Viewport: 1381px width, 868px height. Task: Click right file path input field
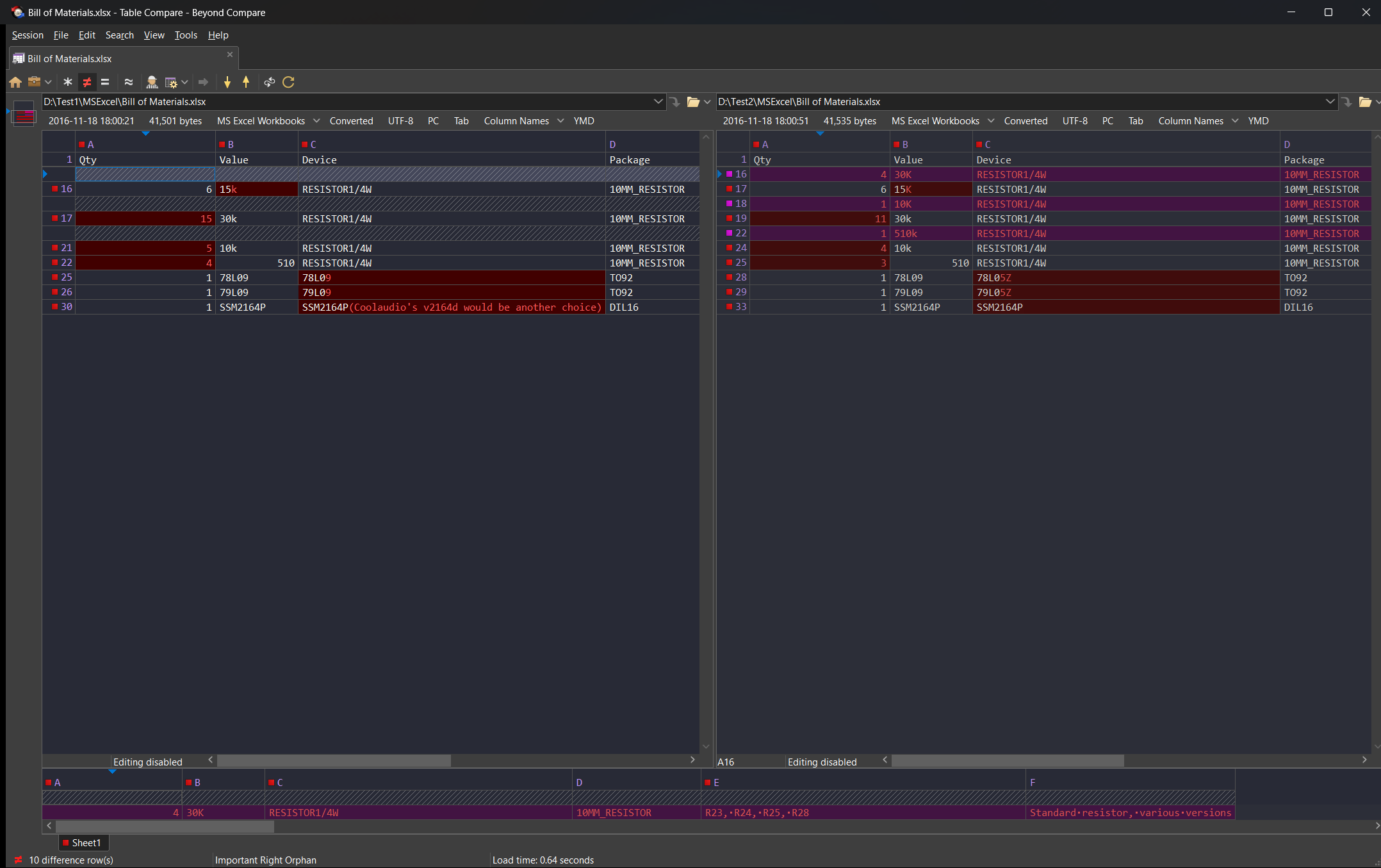click(x=1020, y=102)
